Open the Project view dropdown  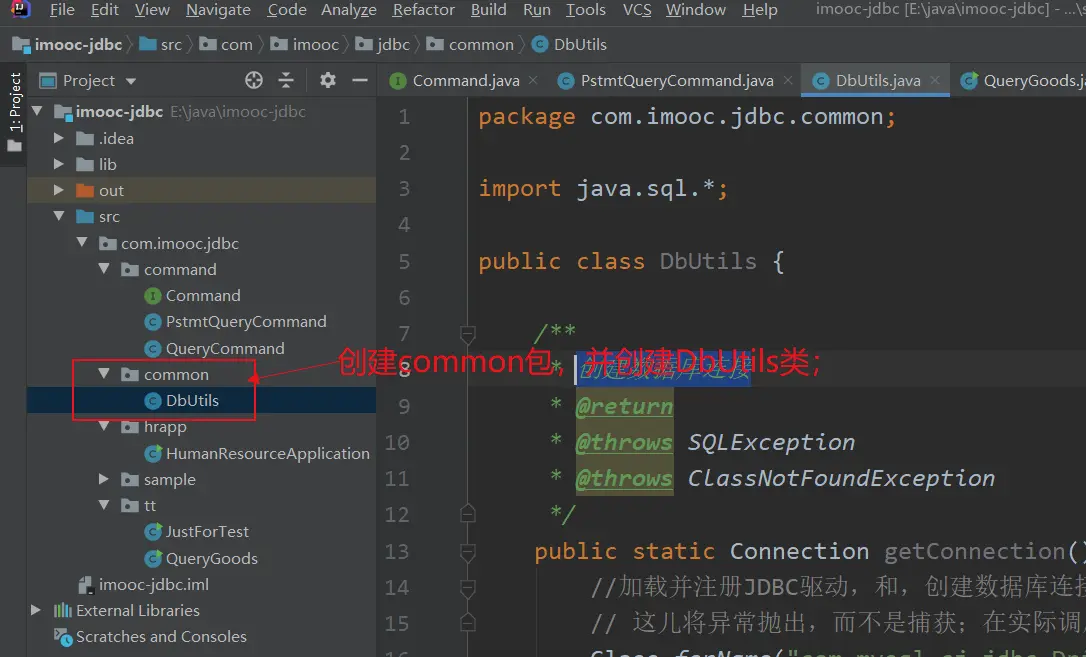[x=131, y=81]
